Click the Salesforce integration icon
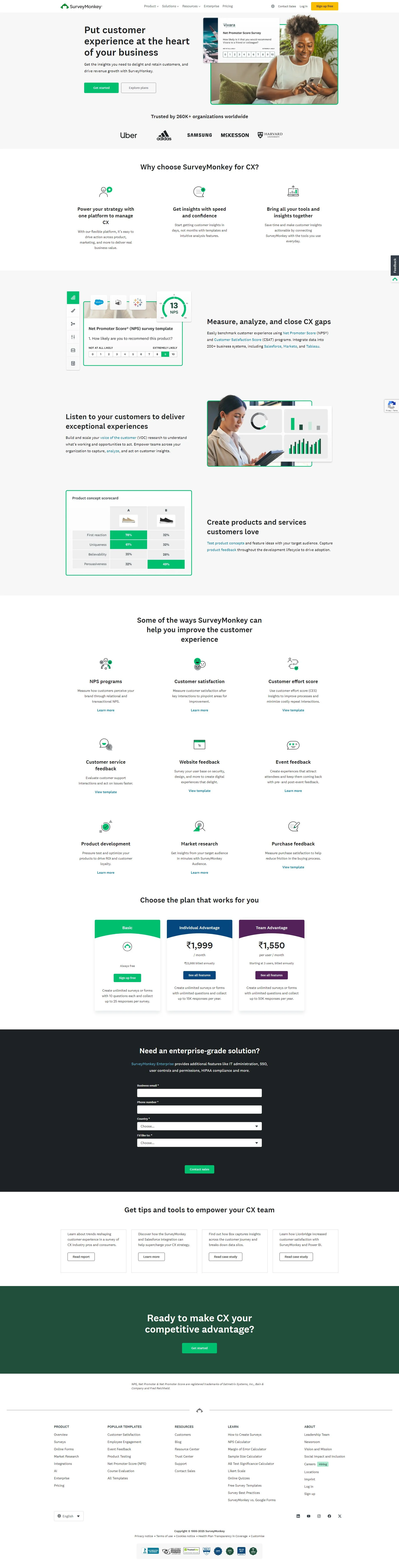This screenshot has height=1568, width=399. [99, 302]
